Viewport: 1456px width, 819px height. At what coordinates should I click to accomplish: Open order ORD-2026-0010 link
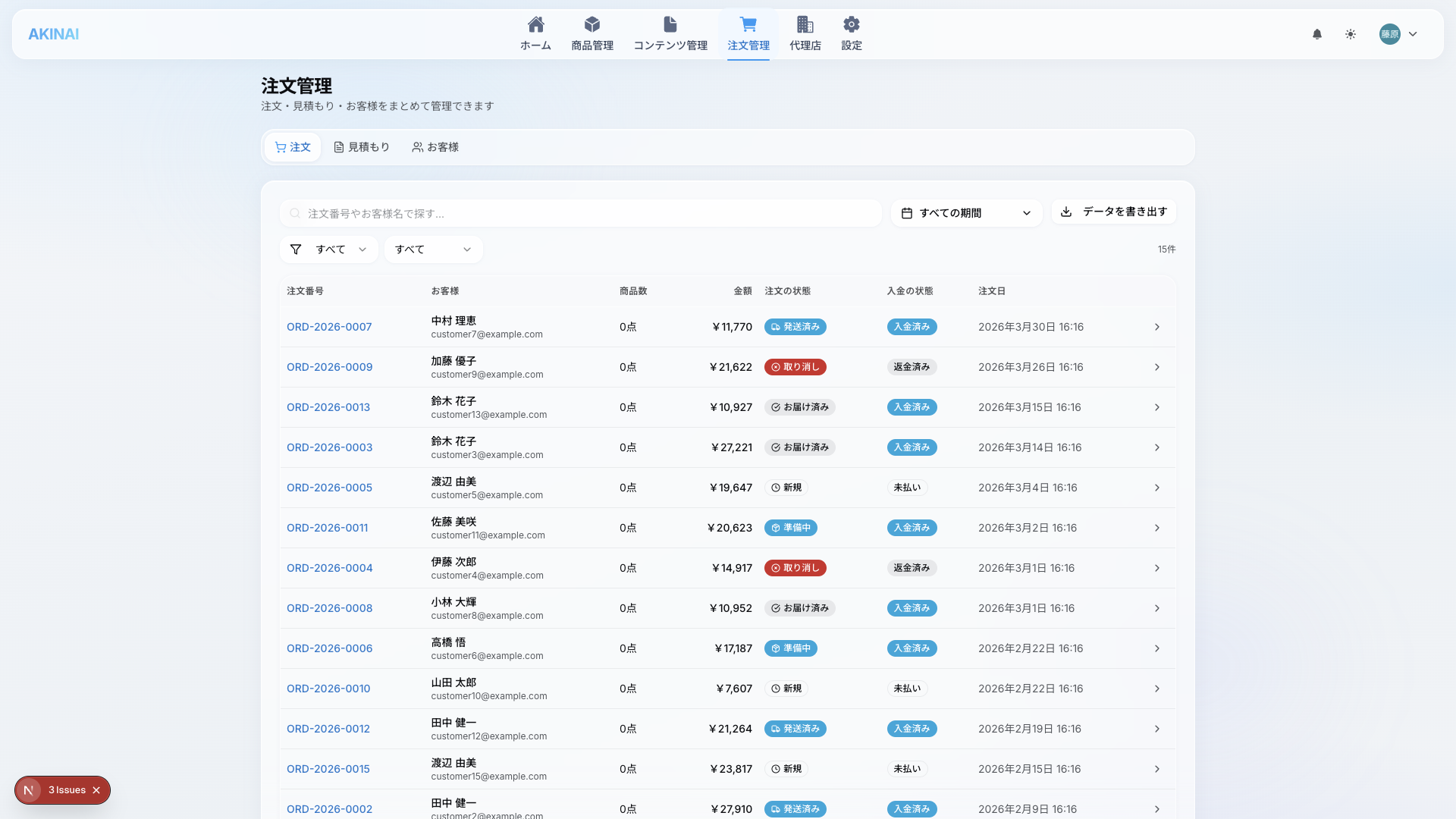(328, 689)
